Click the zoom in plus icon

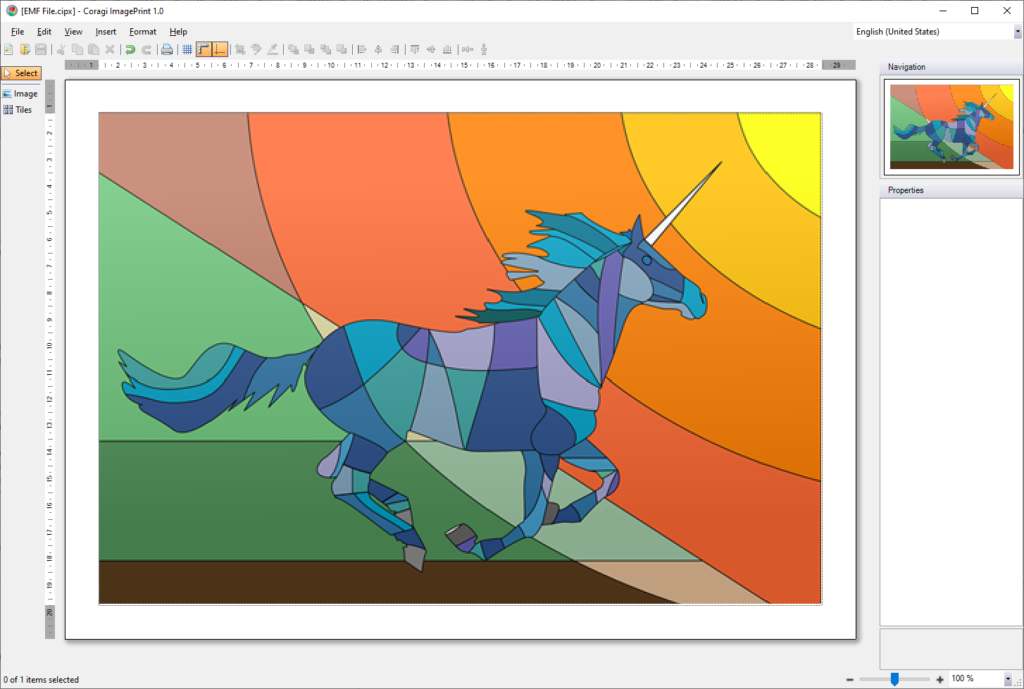pyautogui.click(x=940, y=679)
